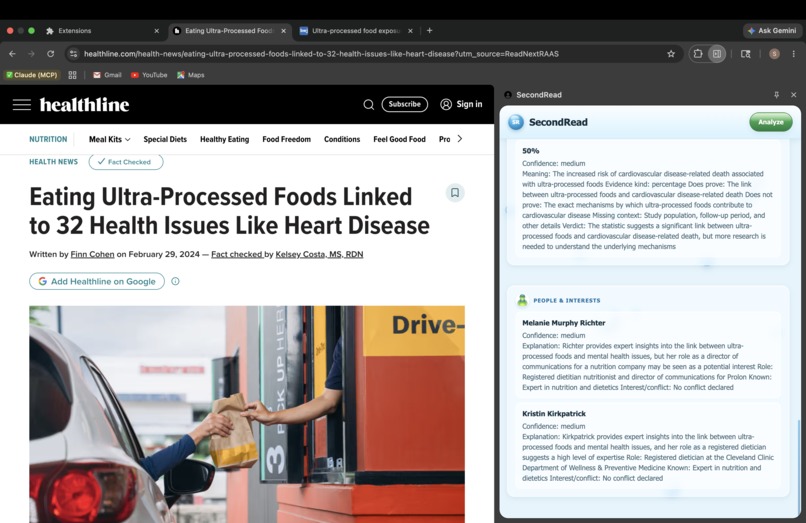Click the Subscribe button

(405, 104)
